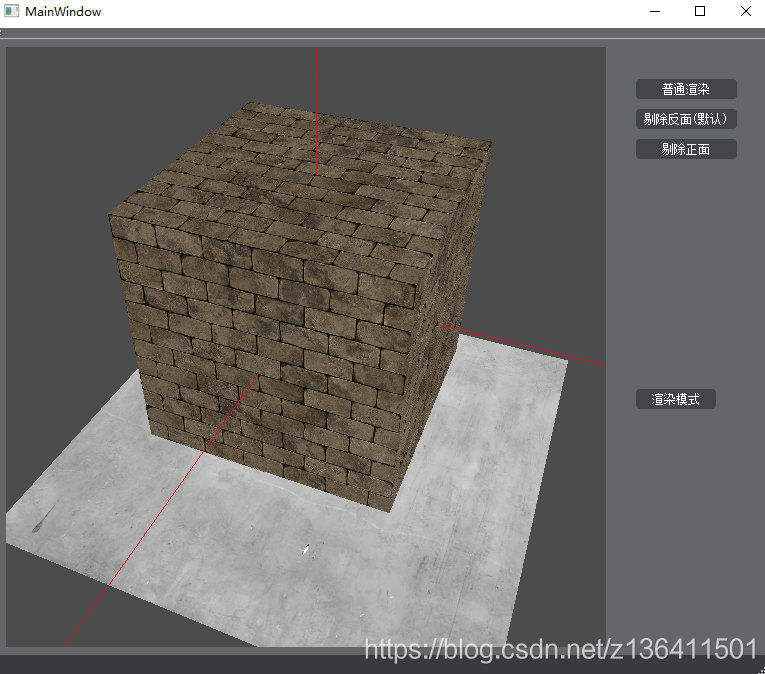Minimize the MainWindow window

[655, 11]
